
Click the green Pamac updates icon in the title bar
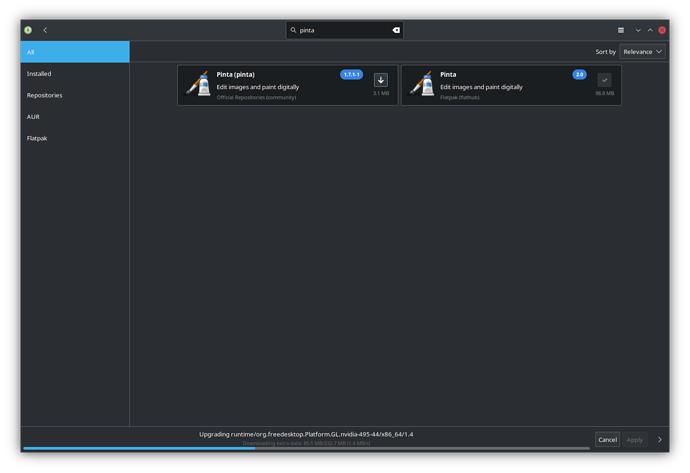[28, 30]
